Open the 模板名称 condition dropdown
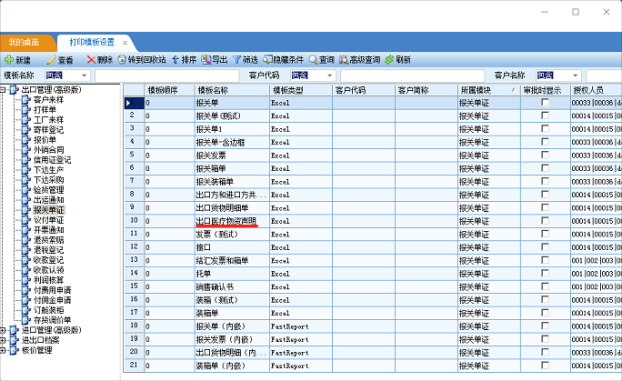Image resolution: width=622 pixels, height=381 pixels. pos(84,75)
